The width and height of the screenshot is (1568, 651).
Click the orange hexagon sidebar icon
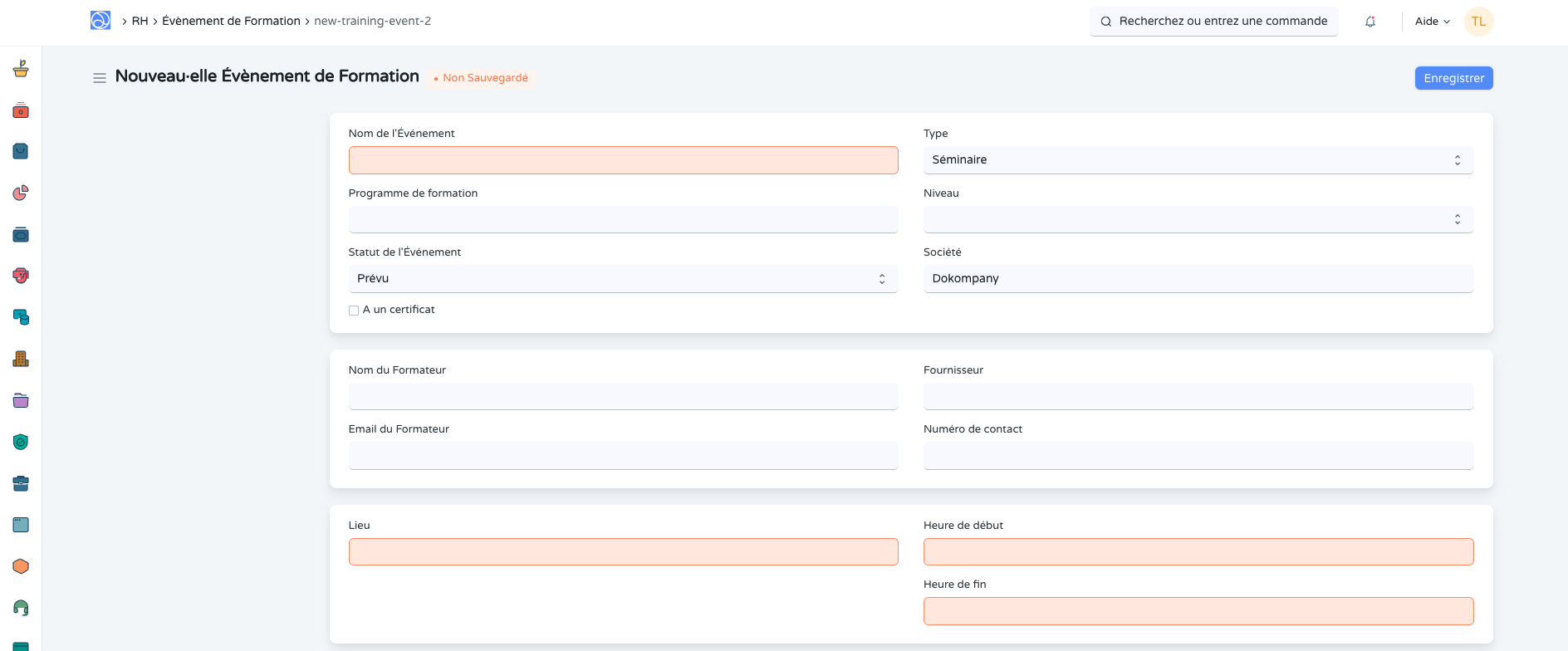[21, 566]
